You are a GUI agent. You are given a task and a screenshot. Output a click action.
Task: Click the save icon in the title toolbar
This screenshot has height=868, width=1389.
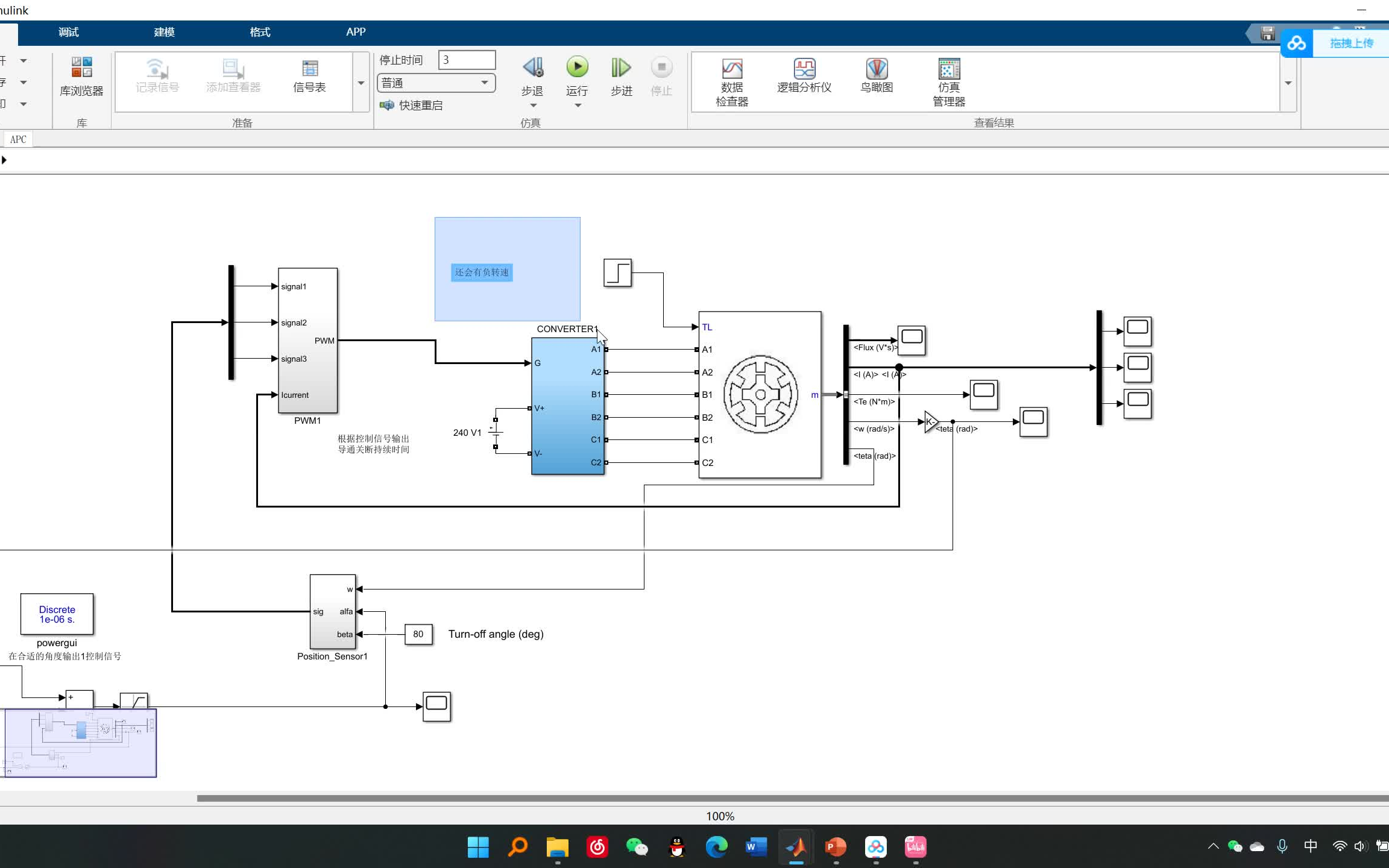tap(1267, 34)
